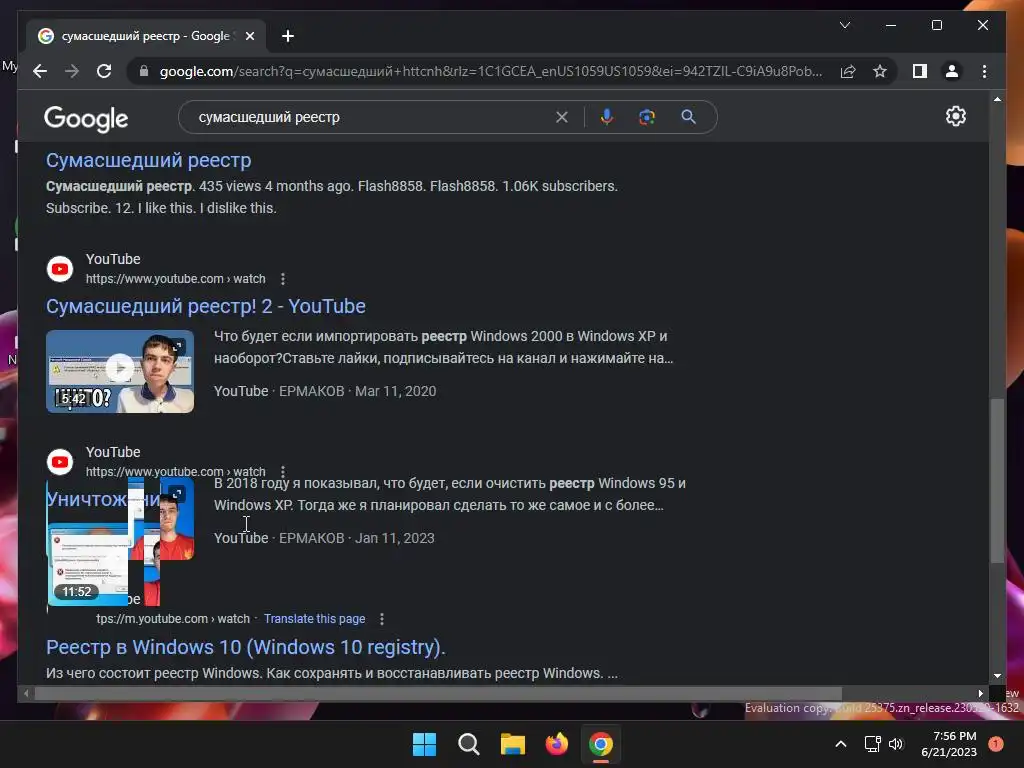1024x768 pixels.
Task: Click the vertical page scrollbar thumb
Action: tap(997, 480)
